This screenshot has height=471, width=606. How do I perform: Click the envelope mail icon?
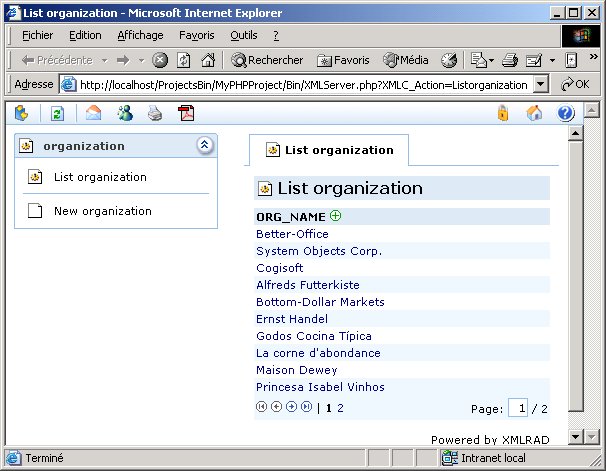(94, 113)
